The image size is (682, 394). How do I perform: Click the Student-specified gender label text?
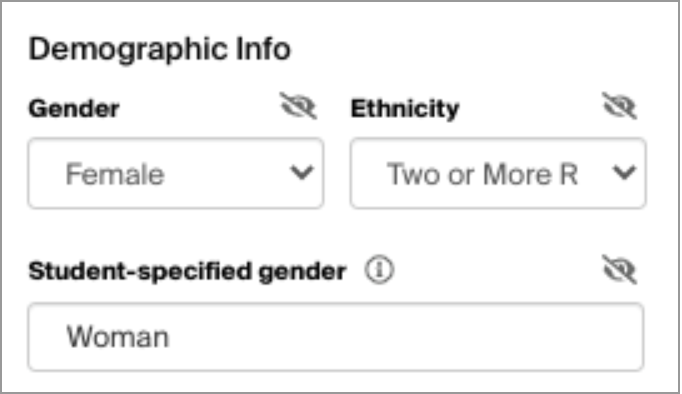187,271
